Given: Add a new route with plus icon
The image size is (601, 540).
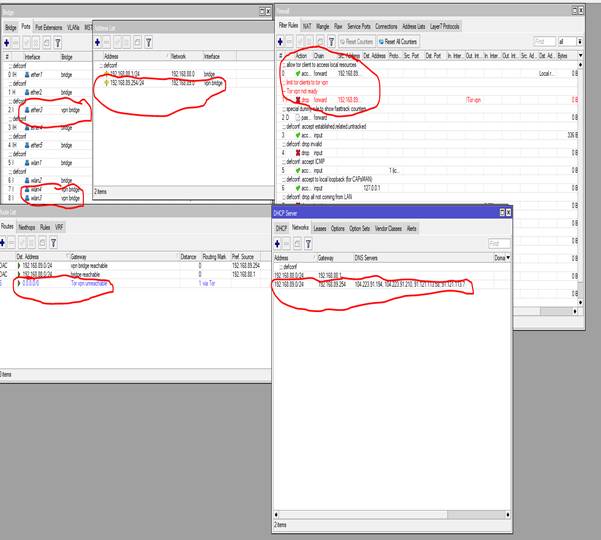Looking at the screenshot, I should coord(2,243).
